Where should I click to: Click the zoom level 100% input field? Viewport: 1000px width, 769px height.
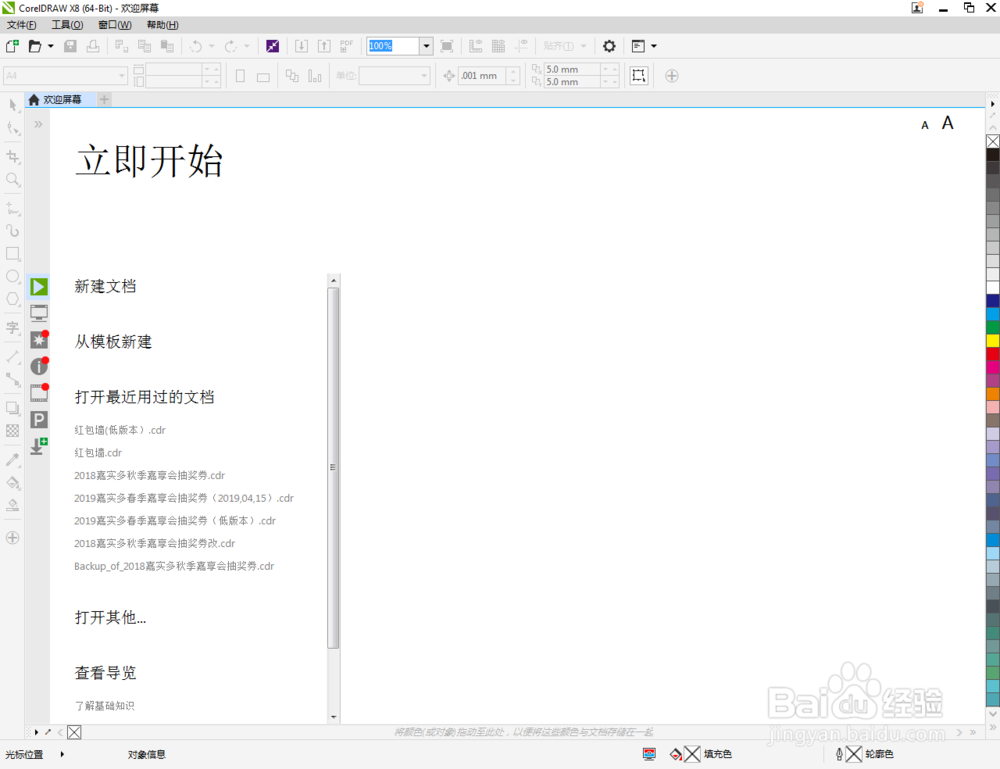click(393, 46)
